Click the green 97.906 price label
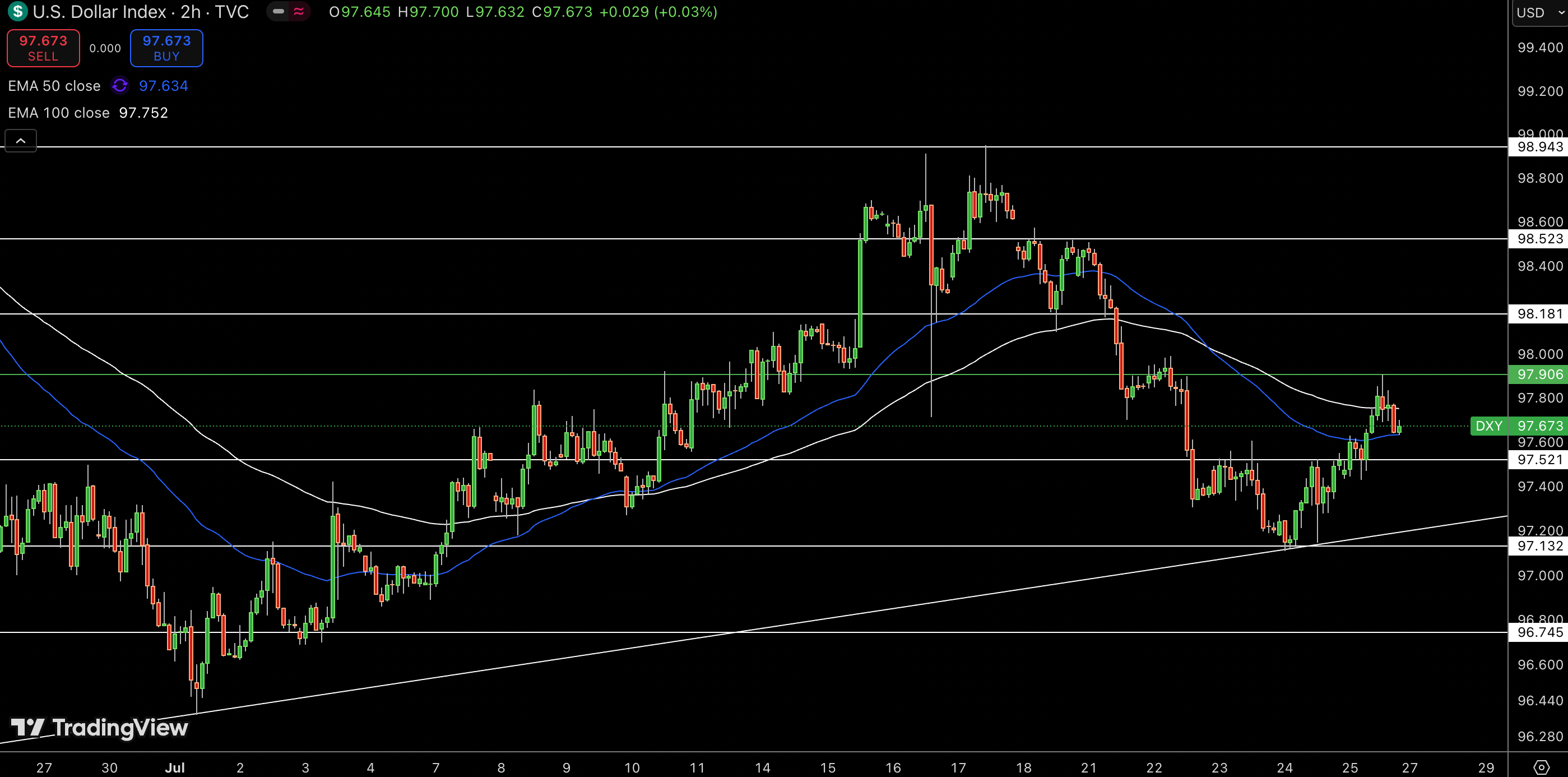 click(x=1539, y=374)
